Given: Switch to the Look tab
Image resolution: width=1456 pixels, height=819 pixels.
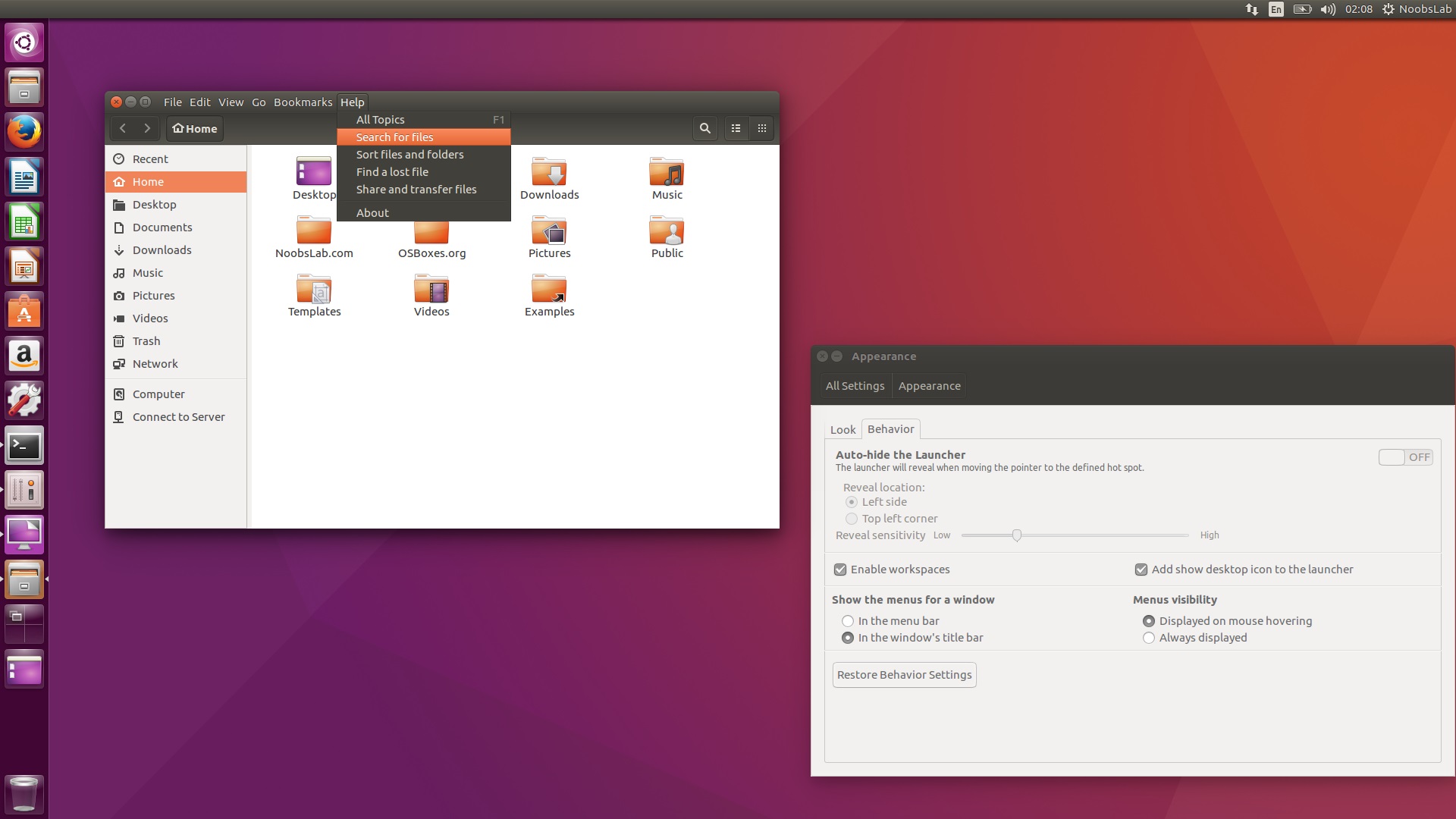Looking at the screenshot, I should 843,429.
